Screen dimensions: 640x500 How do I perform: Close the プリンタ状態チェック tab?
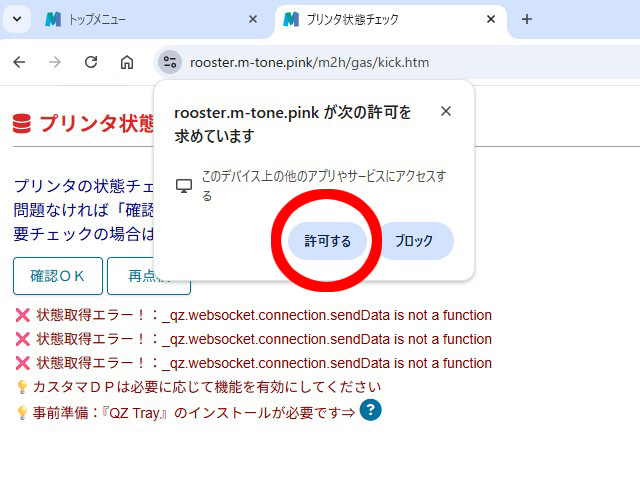tap(491, 19)
